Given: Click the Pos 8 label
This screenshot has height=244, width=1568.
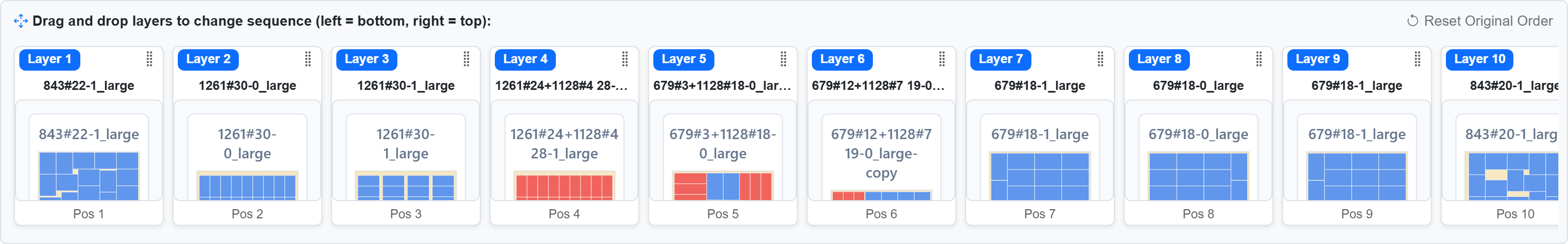Looking at the screenshot, I should (x=1198, y=213).
